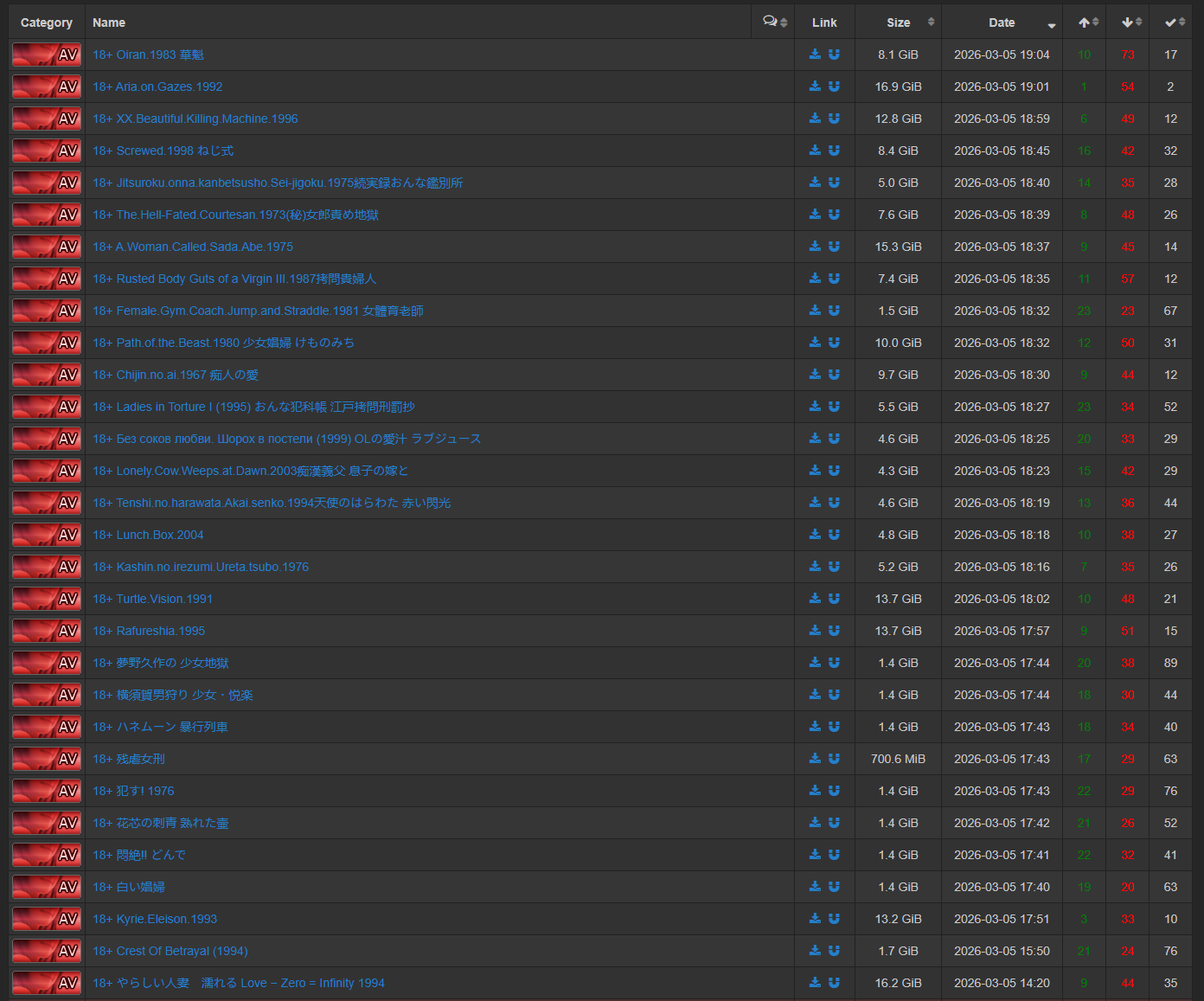Click the AV category icon beside Kyrie.Eleison.1993
1204x1001 pixels.
pyautogui.click(x=47, y=919)
